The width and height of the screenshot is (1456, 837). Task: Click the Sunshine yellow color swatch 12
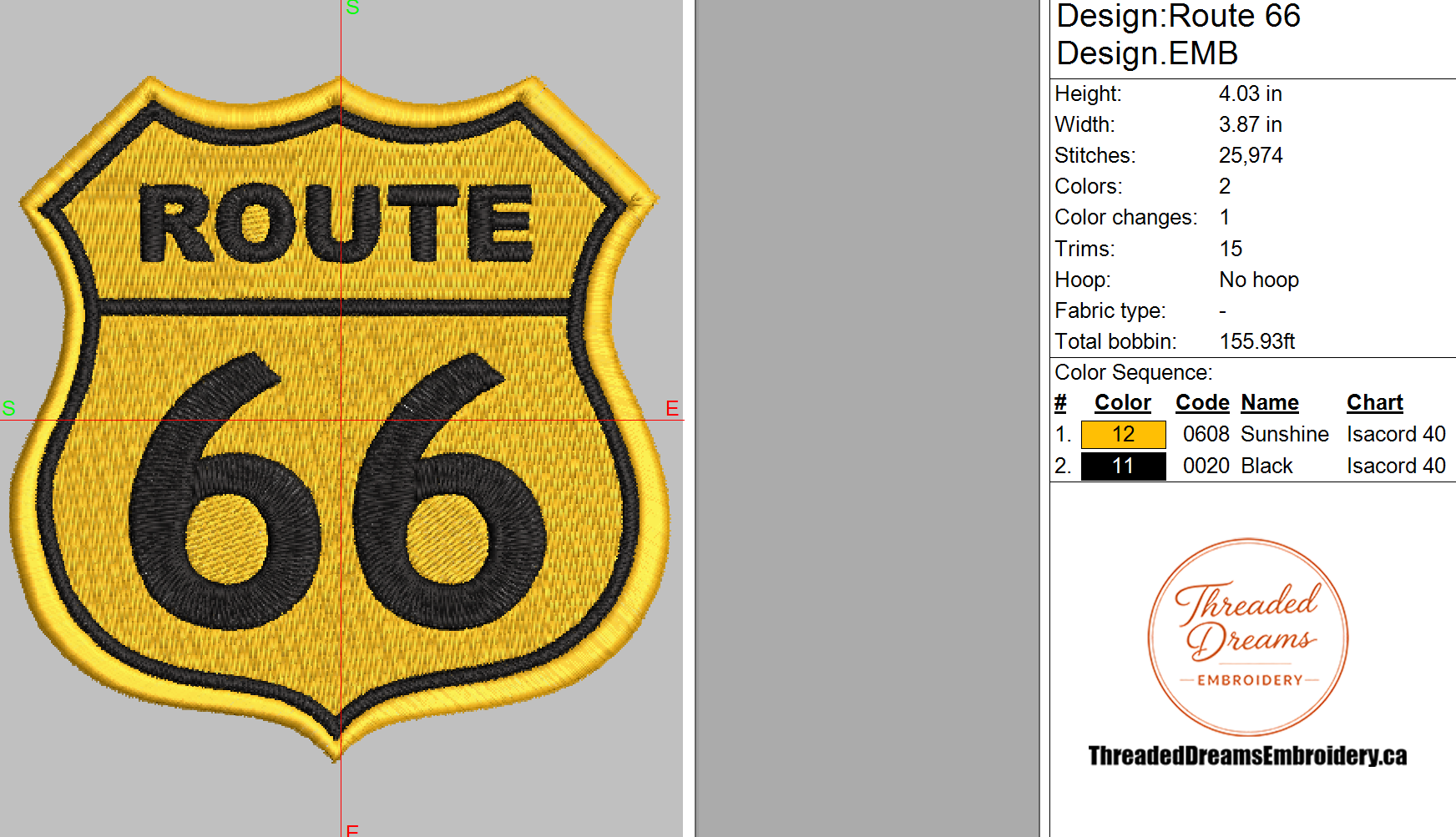[x=1123, y=435]
